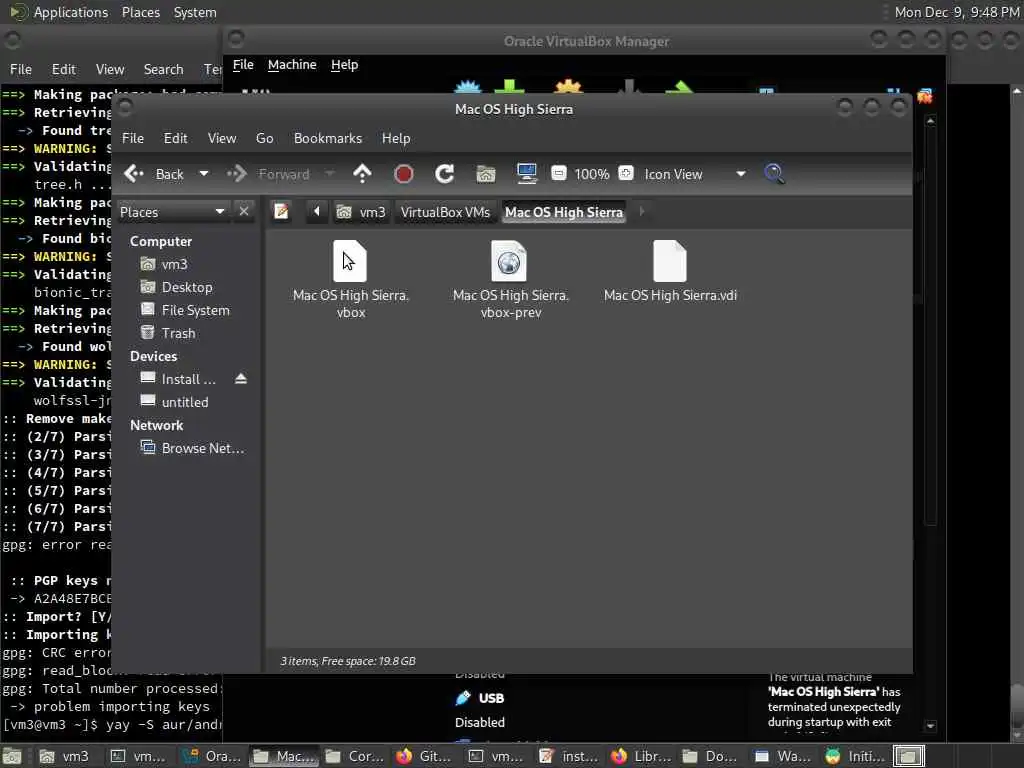Switch to the Initi... taskbar window

[x=855, y=756]
